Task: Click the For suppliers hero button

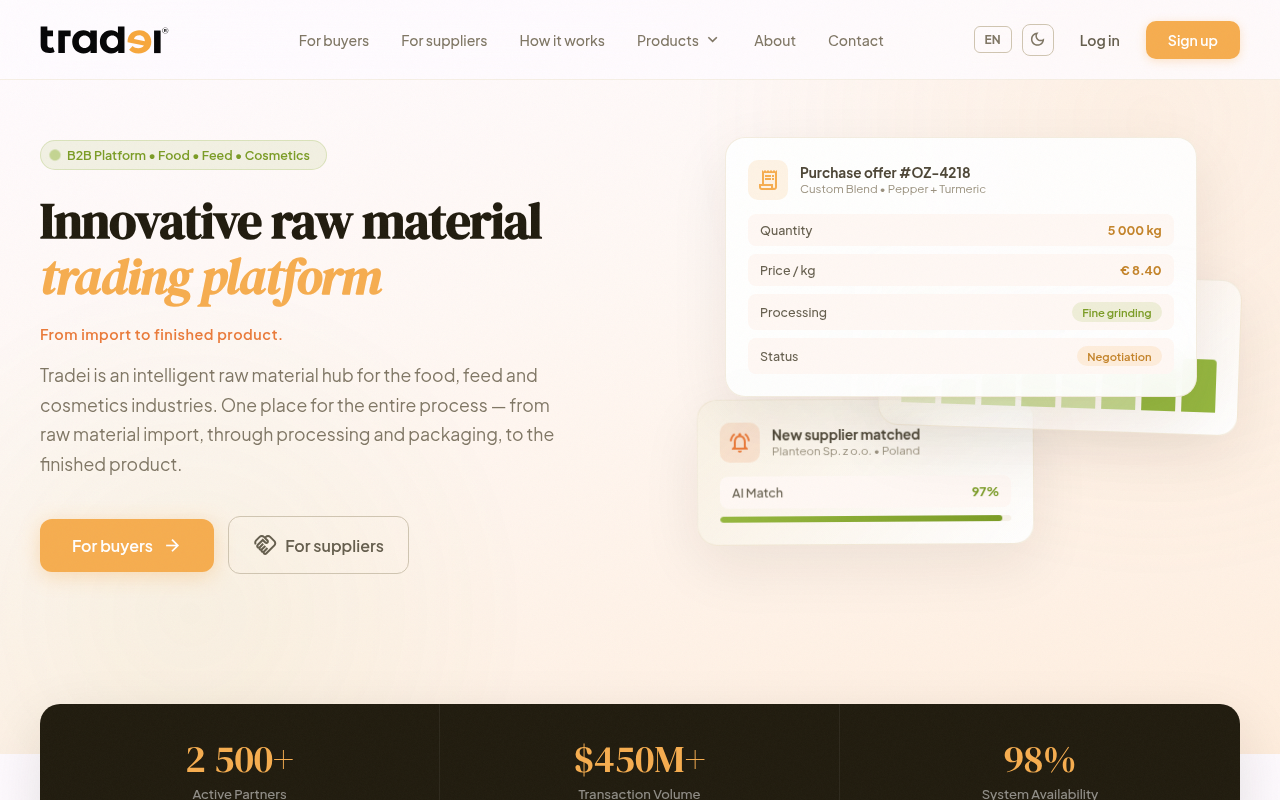Action: pos(318,545)
